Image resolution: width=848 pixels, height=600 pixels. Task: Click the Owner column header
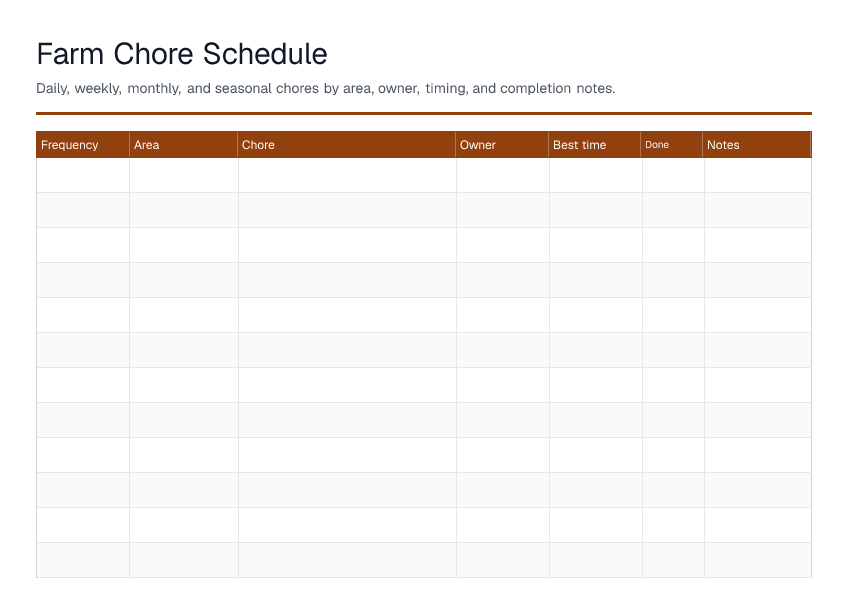(x=502, y=144)
